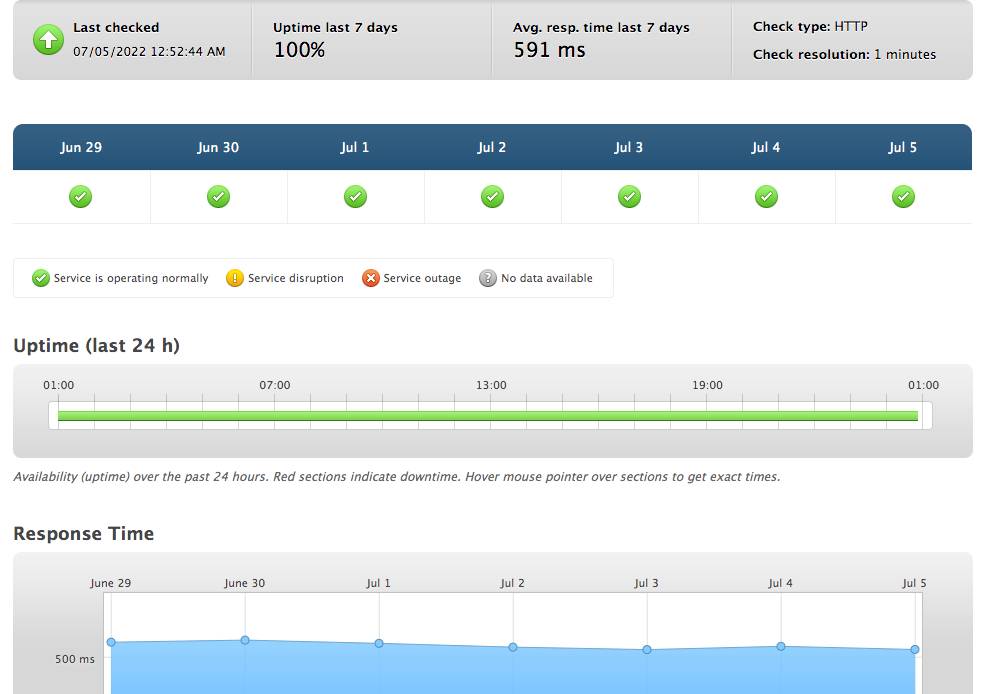988x694 pixels.
Task: Click the 'Uptime (last 24 h)' heading
Action: [x=96, y=346]
